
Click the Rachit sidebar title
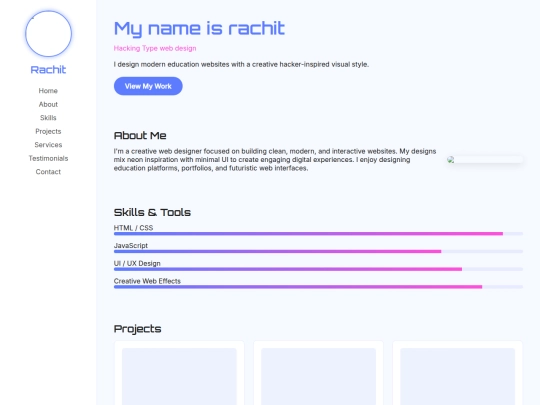coord(48,70)
